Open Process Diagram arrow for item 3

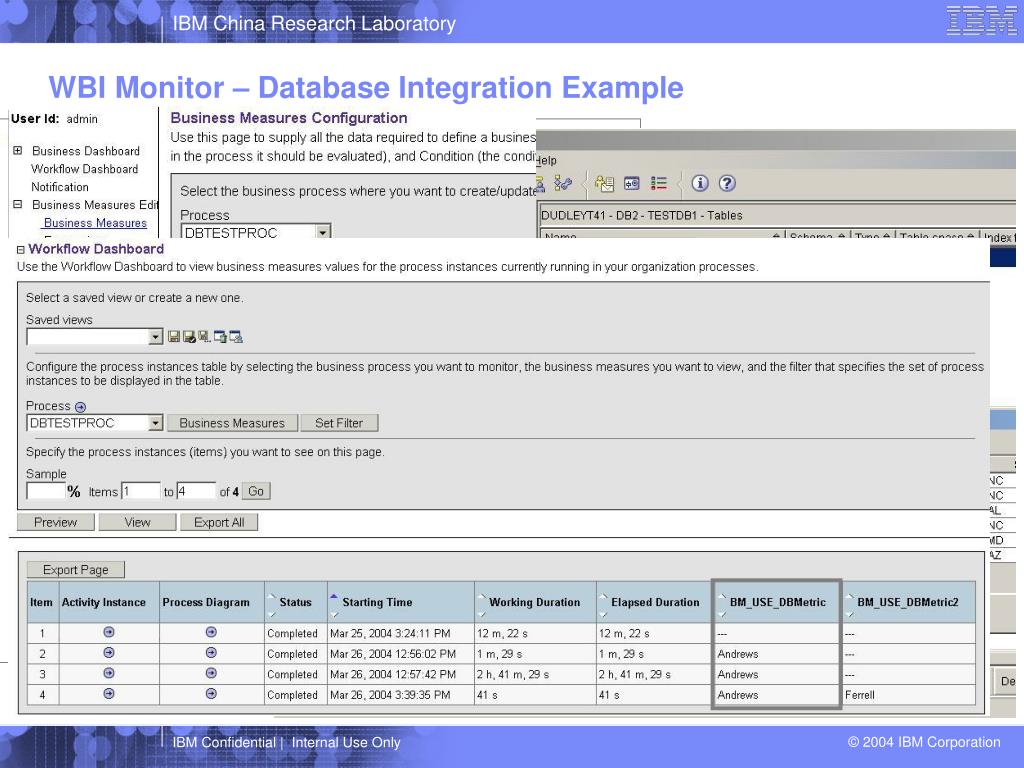(x=211, y=673)
